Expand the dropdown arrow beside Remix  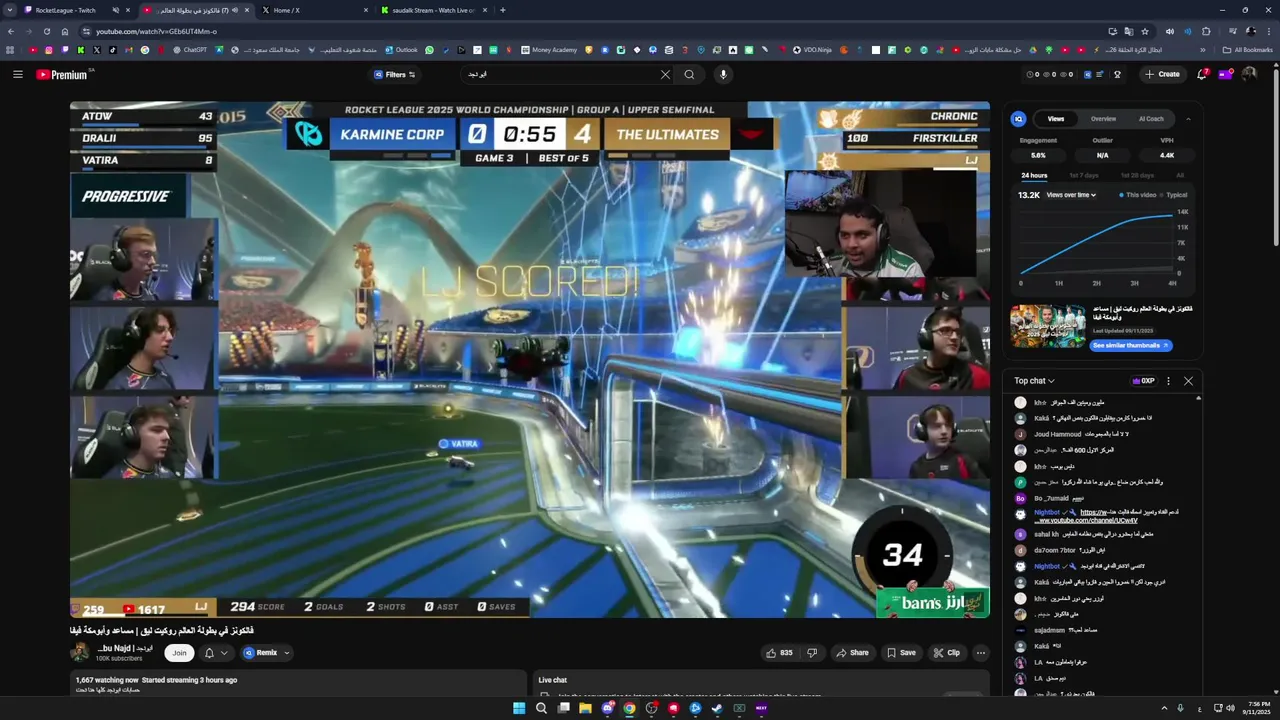pyautogui.click(x=287, y=653)
